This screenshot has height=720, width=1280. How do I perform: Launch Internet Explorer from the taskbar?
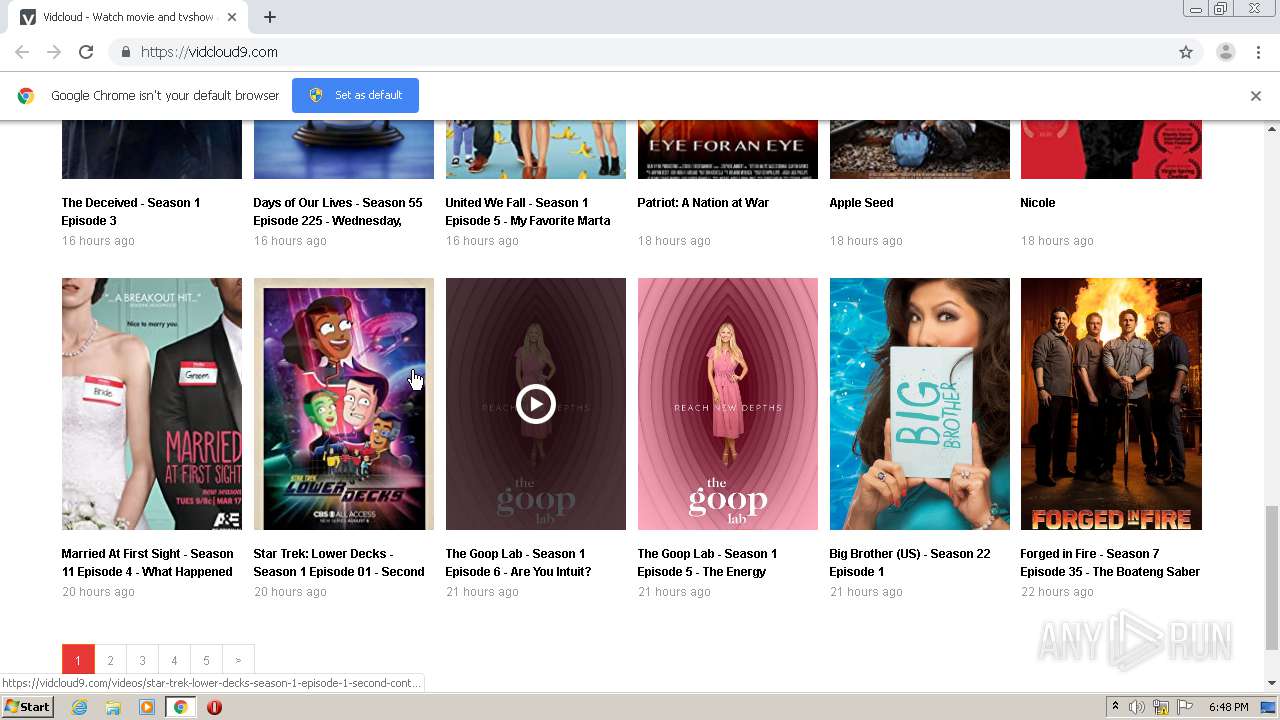pyautogui.click(x=80, y=707)
